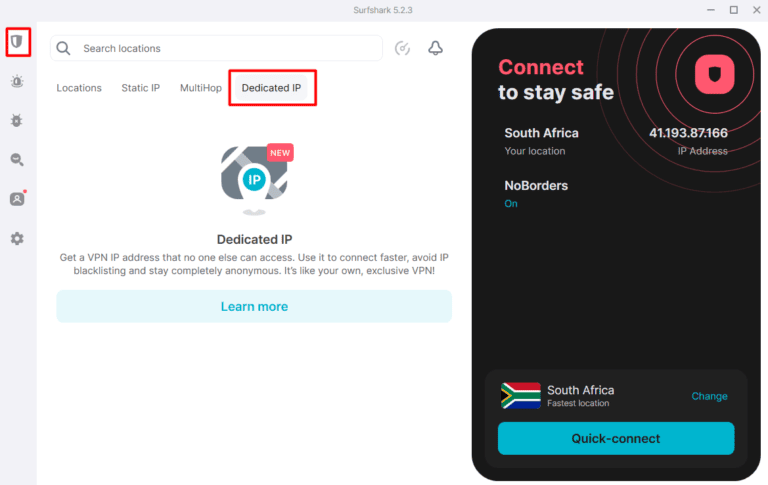768x485 pixels.
Task: Open the notifications bell
Action: [x=435, y=48]
